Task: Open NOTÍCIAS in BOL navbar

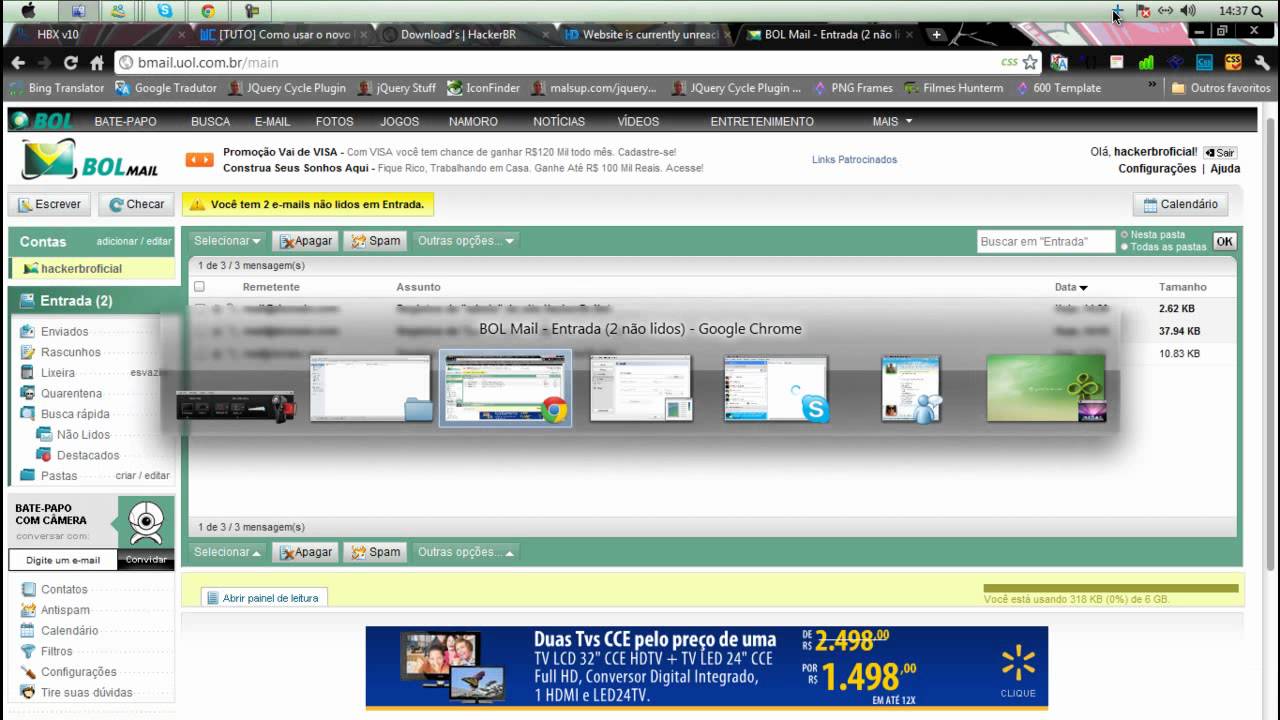Action: (559, 122)
